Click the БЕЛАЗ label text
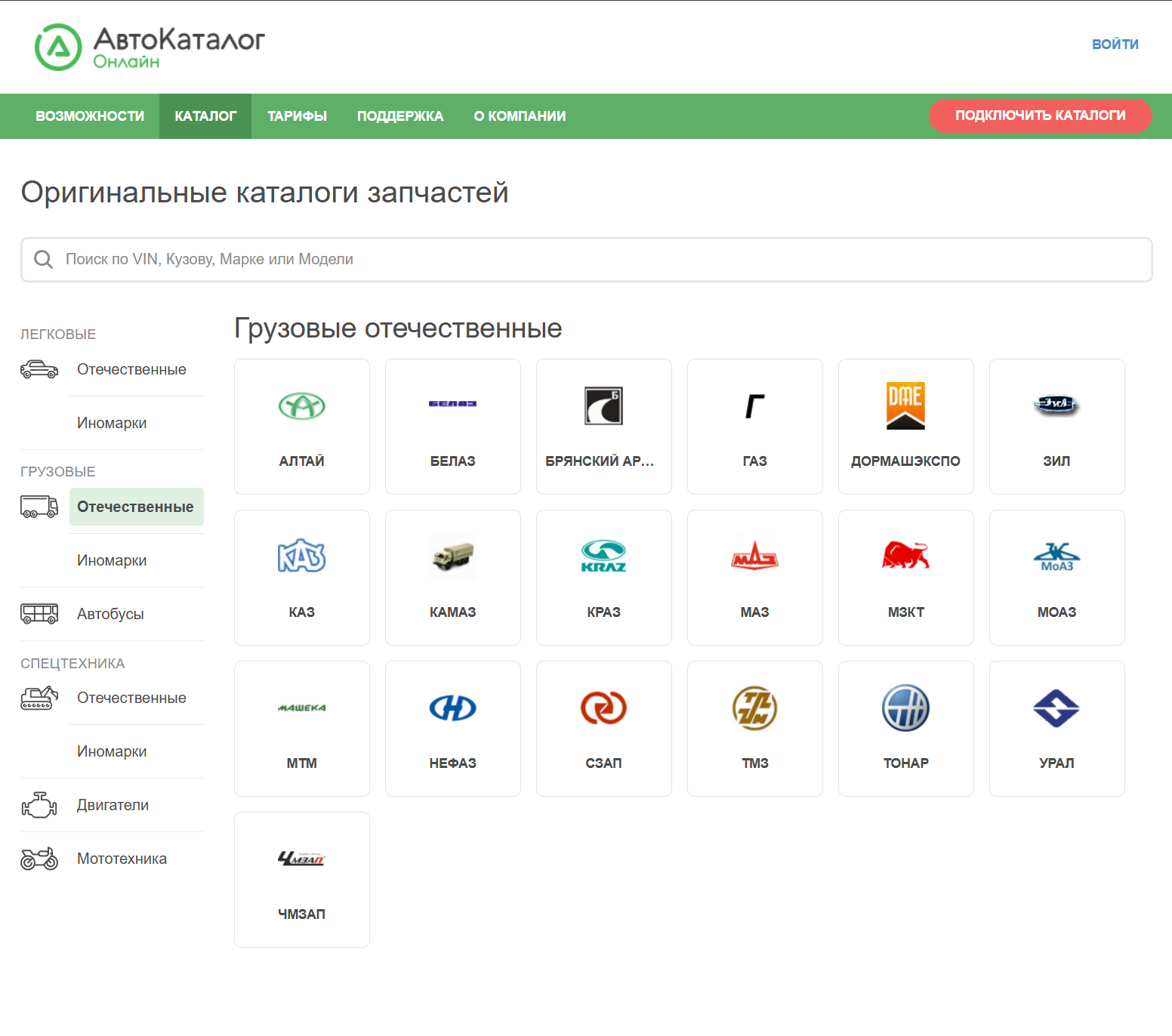This screenshot has height=1036, width=1172. 453,461
